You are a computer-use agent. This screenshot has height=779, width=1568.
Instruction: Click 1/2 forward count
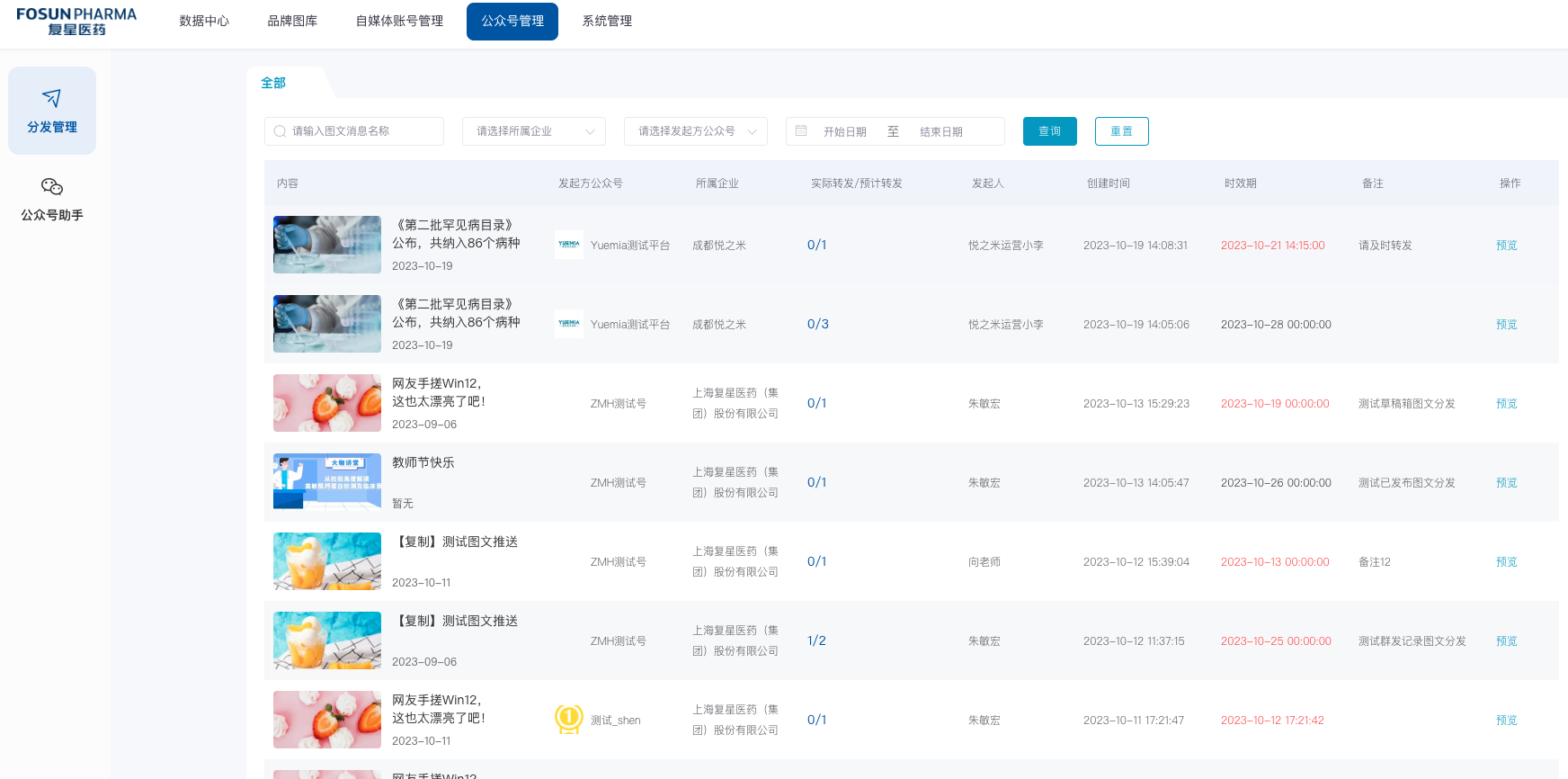(816, 640)
